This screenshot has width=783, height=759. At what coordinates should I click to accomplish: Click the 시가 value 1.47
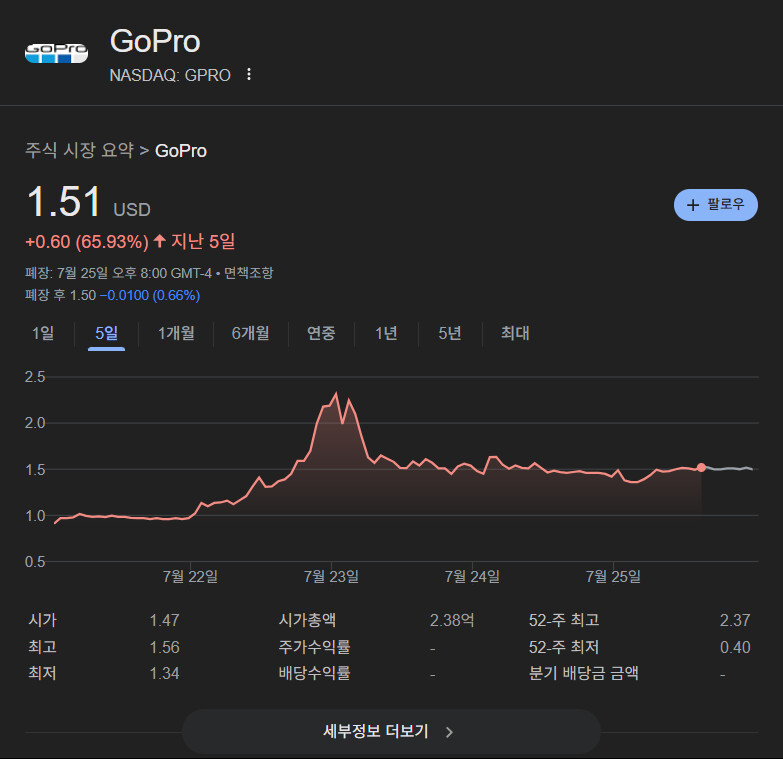pos(164,620)
